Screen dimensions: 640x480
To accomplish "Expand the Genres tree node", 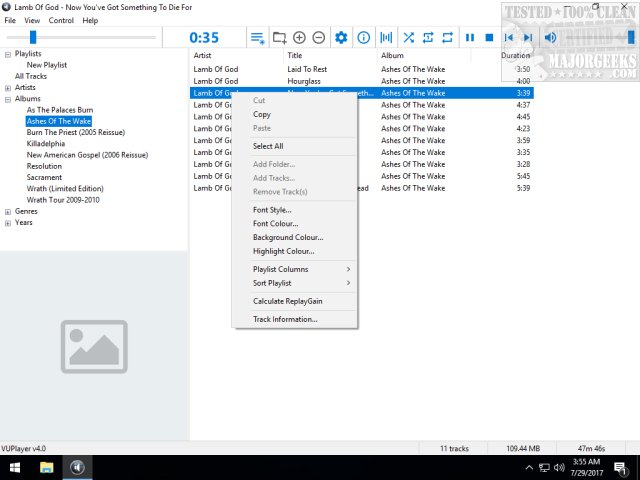I will [x=8, y=211].
